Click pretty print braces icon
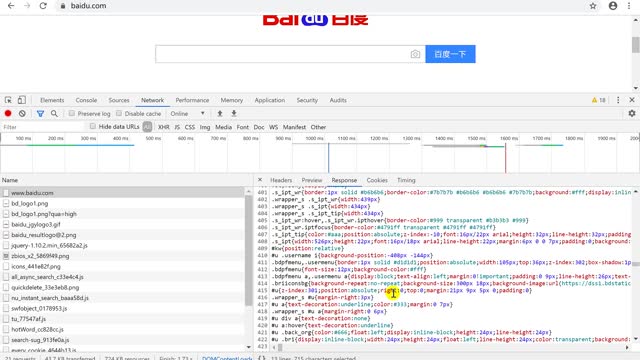This screenshot has width=640, height=360. [x=262, y=358]
